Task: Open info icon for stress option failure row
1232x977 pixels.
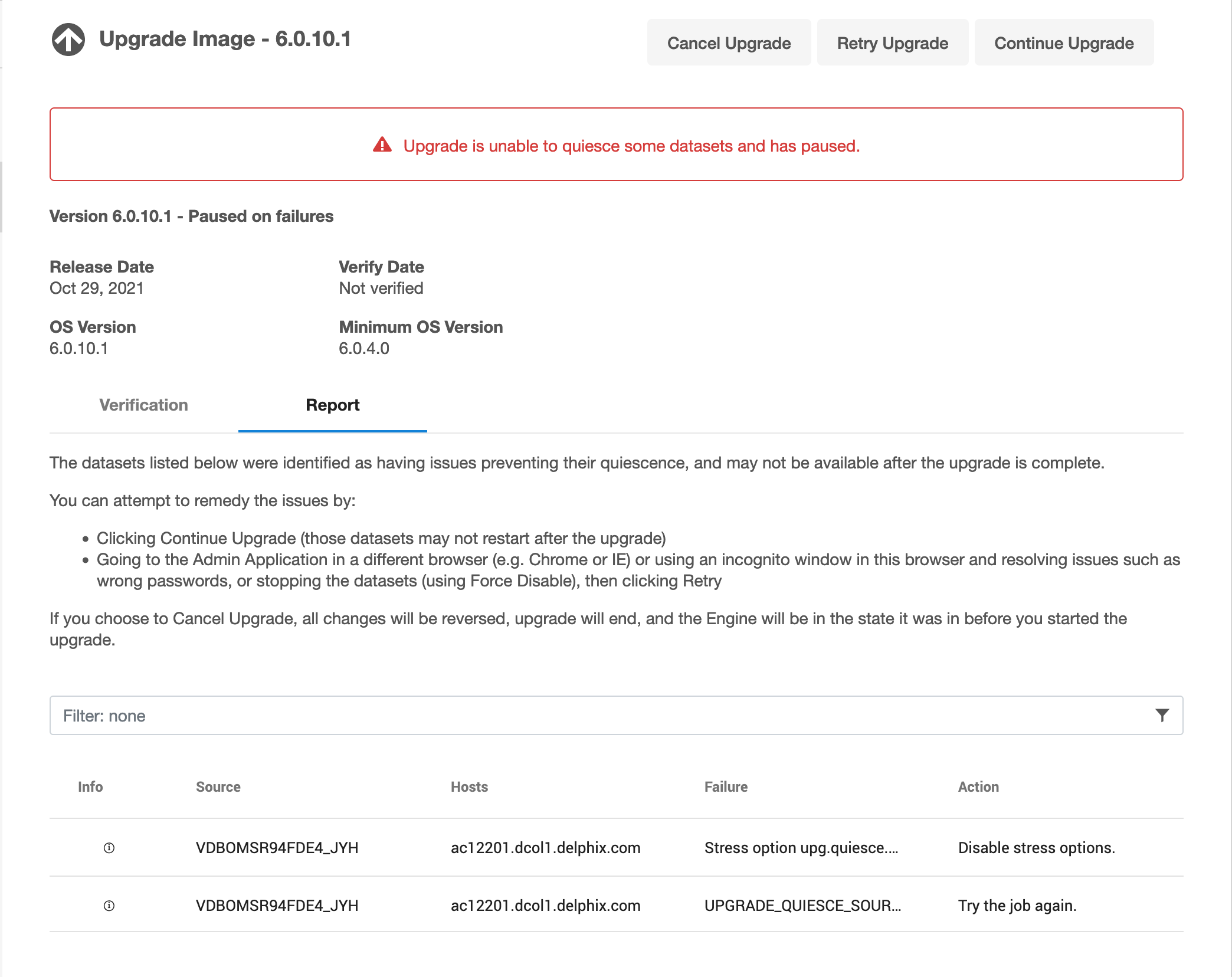Action: tap(109, 848)
